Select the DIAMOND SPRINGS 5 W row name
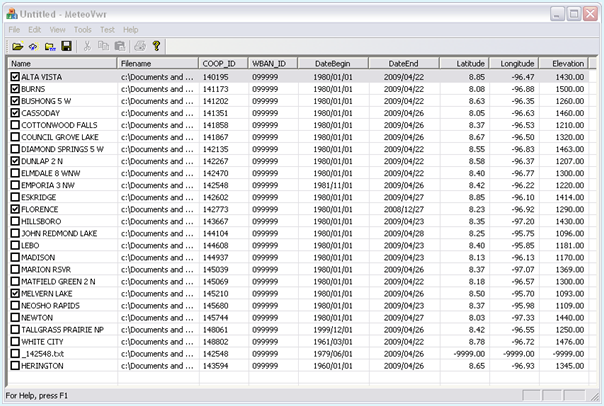This screenshot has width=604, height=406. [x=62, y=149]
